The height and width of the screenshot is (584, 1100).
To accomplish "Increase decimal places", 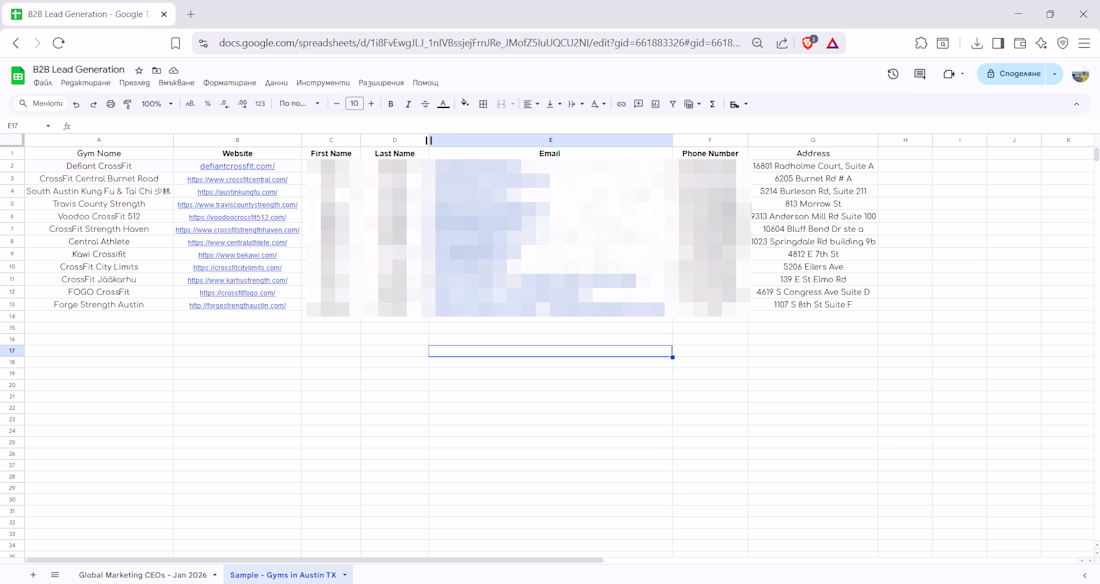I will tap(242, 104).
